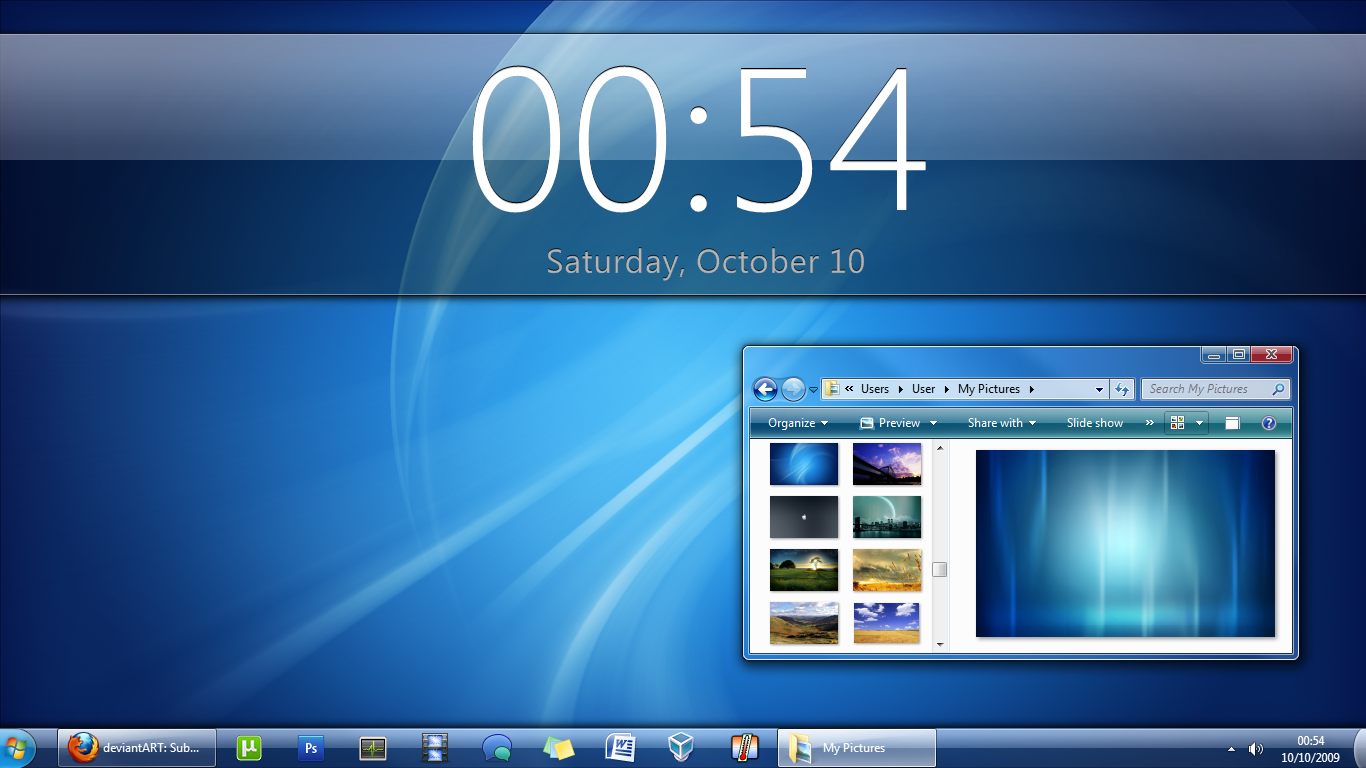
Task: Go back in the My Pictures window
Action: tap(765, 389)
